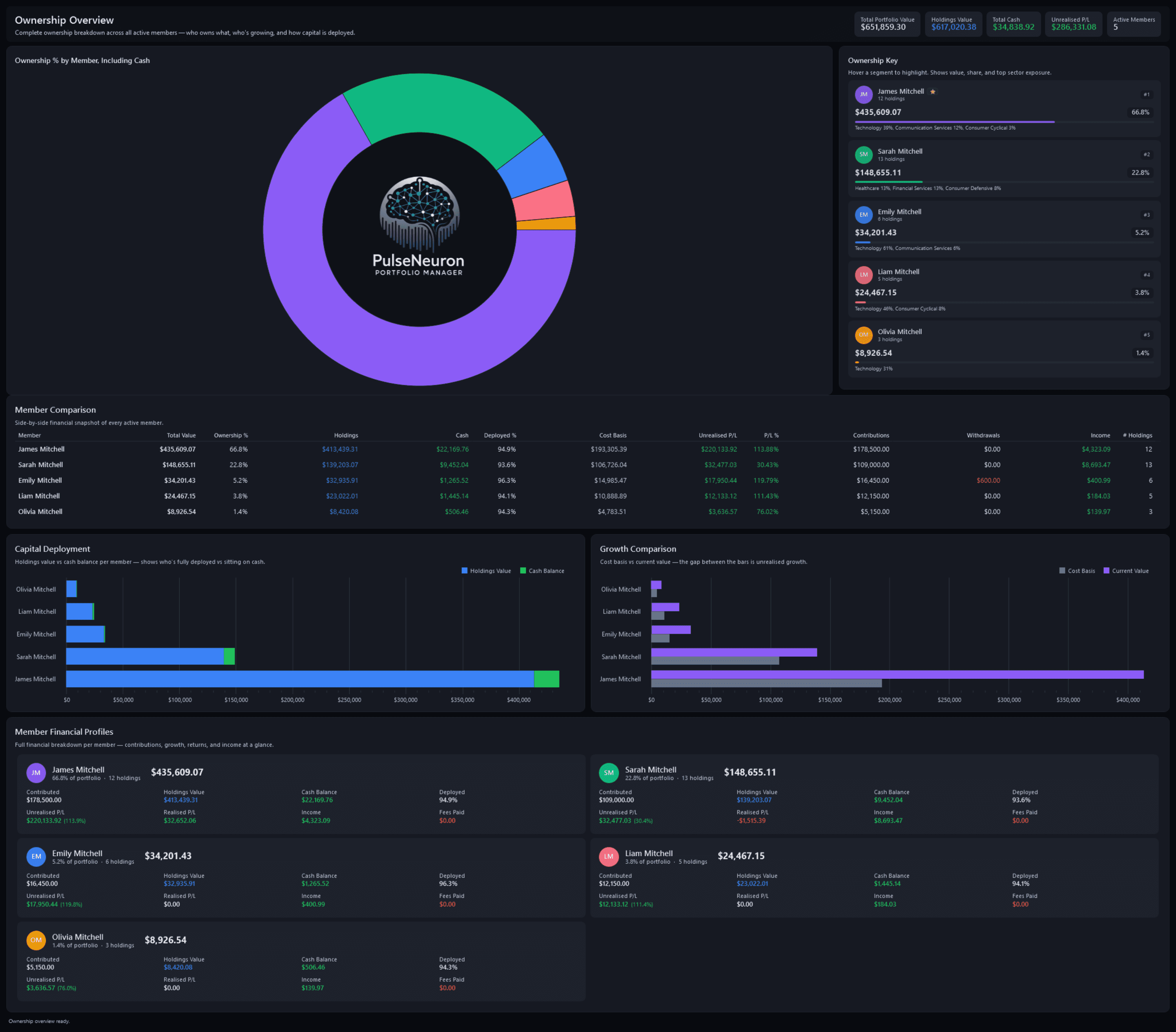The height and width of the screenshot is (1032, 1176).
Task: Click OM avatar in Member Financial Profiles
Action: (36, 940)
